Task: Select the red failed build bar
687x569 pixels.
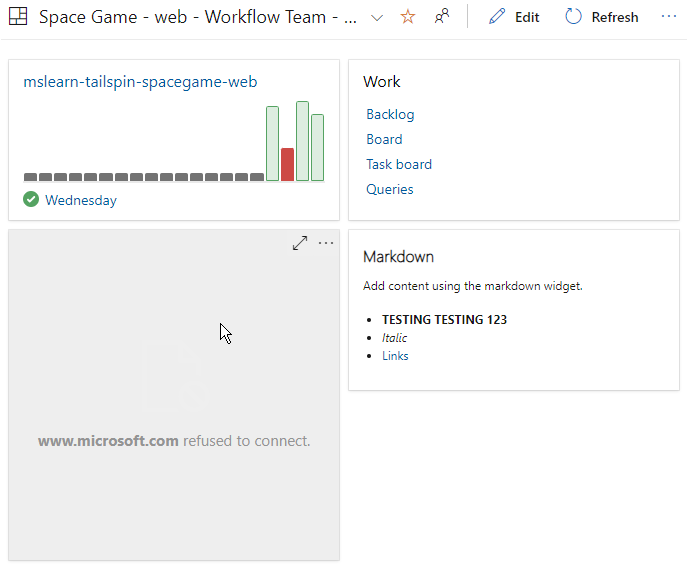Action: click(287, 164)
